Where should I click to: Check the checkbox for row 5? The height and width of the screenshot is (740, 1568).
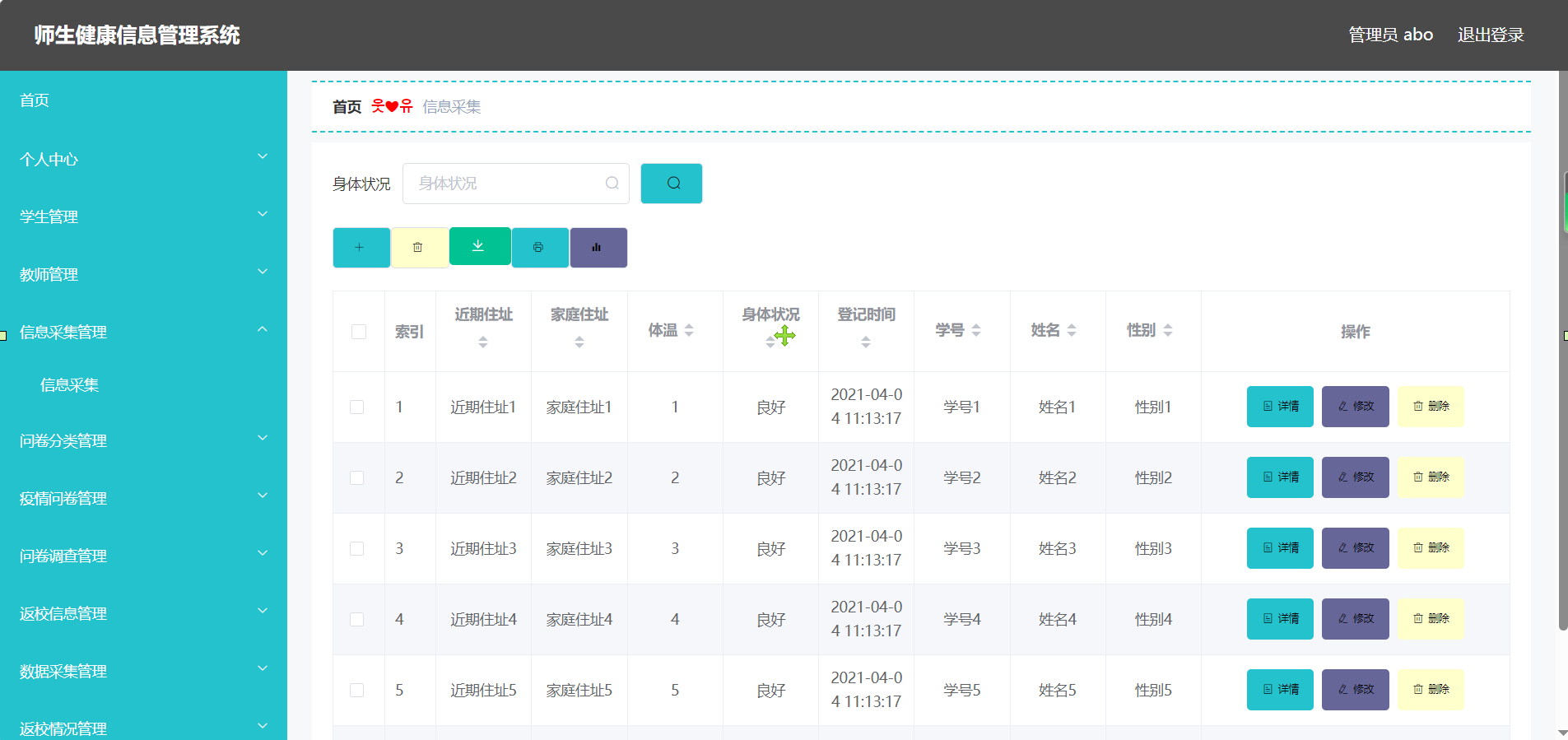357,691
